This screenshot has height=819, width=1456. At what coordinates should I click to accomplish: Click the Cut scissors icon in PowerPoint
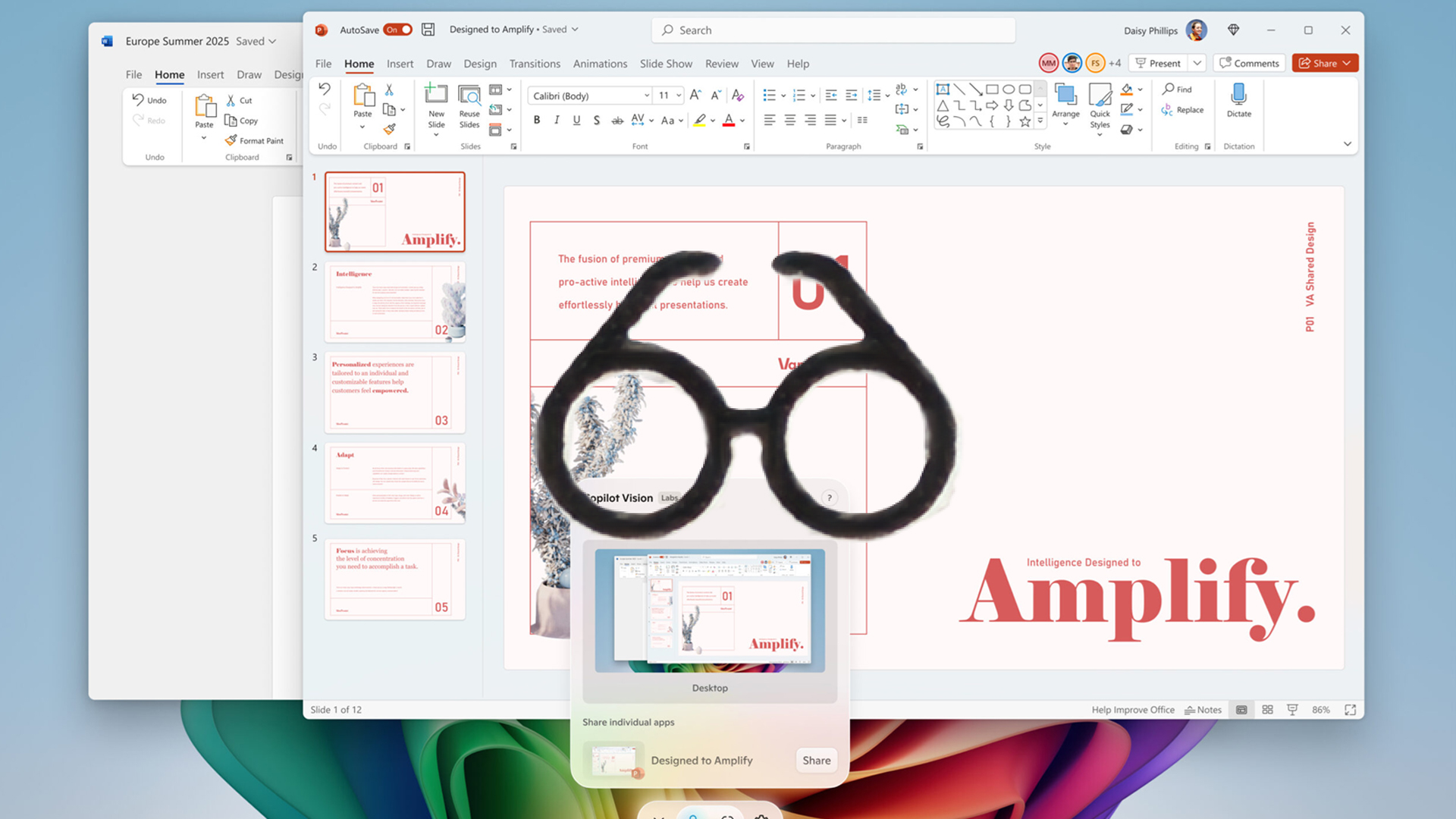[x=389, y=89]
